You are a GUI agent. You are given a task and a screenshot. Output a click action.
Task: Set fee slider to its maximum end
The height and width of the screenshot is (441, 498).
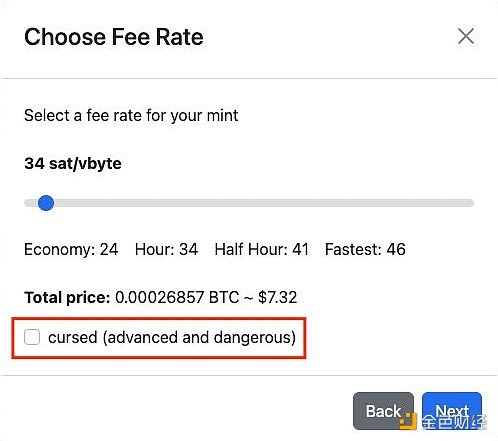[470, 203]
